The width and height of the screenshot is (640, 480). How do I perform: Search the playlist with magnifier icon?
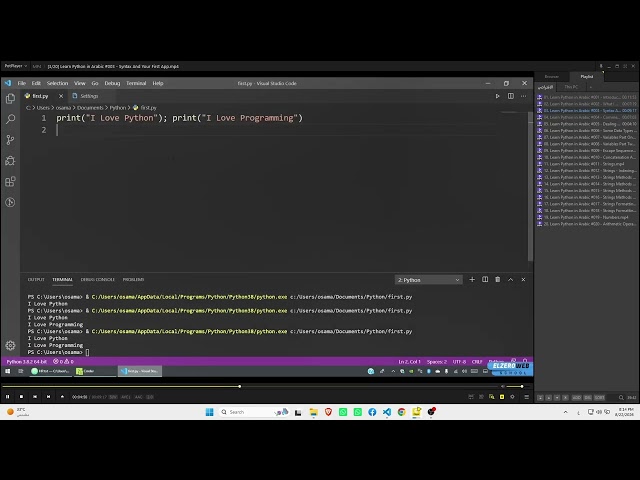coord(621,398)
